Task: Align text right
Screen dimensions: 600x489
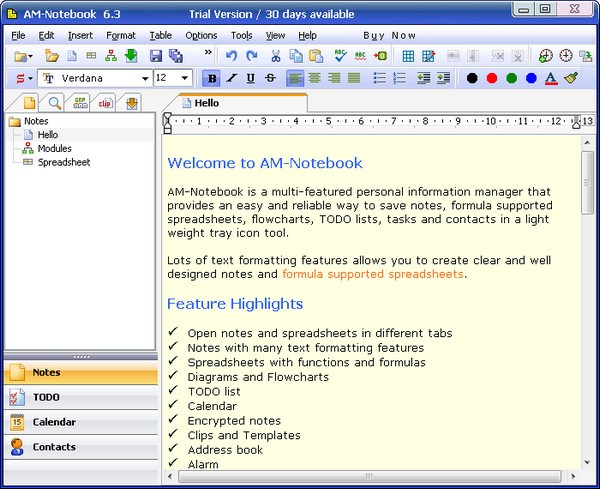Action: click(x=334, y=78)
